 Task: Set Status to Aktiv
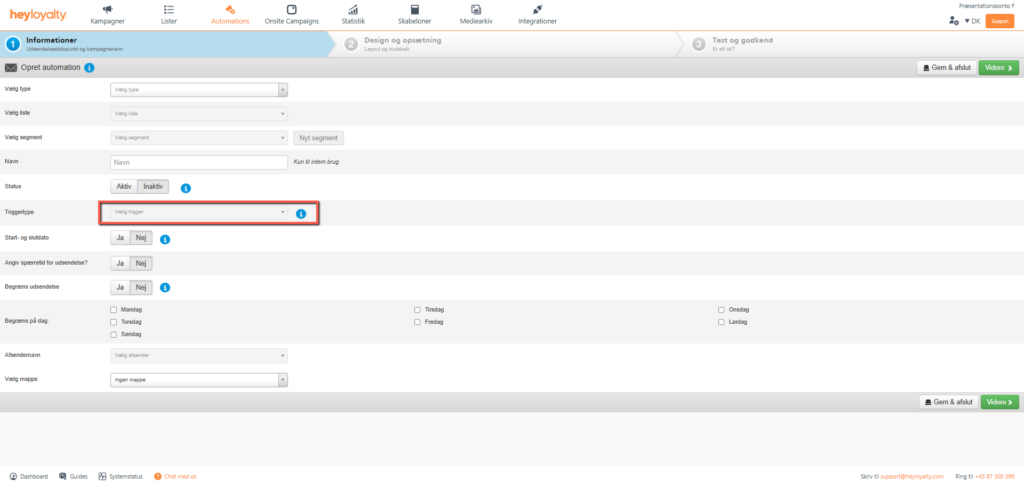[123, 187]
